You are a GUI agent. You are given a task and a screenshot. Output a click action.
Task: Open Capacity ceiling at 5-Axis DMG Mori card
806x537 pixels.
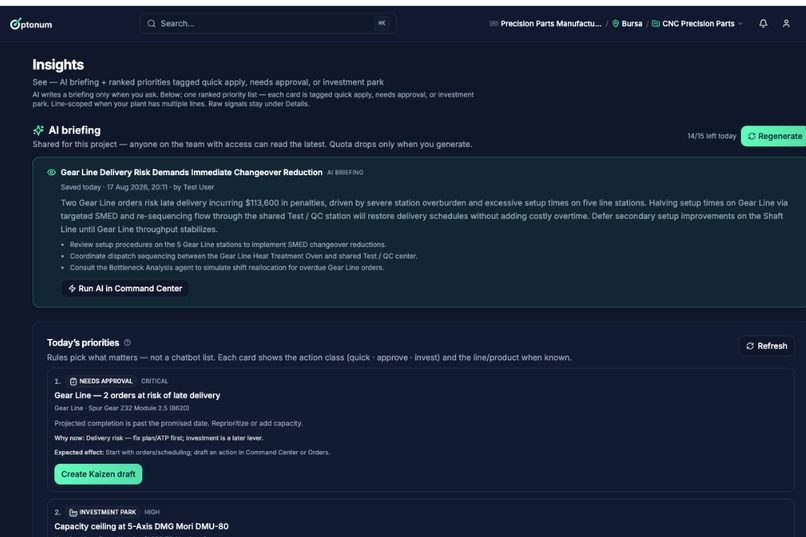tap(141, 526)
